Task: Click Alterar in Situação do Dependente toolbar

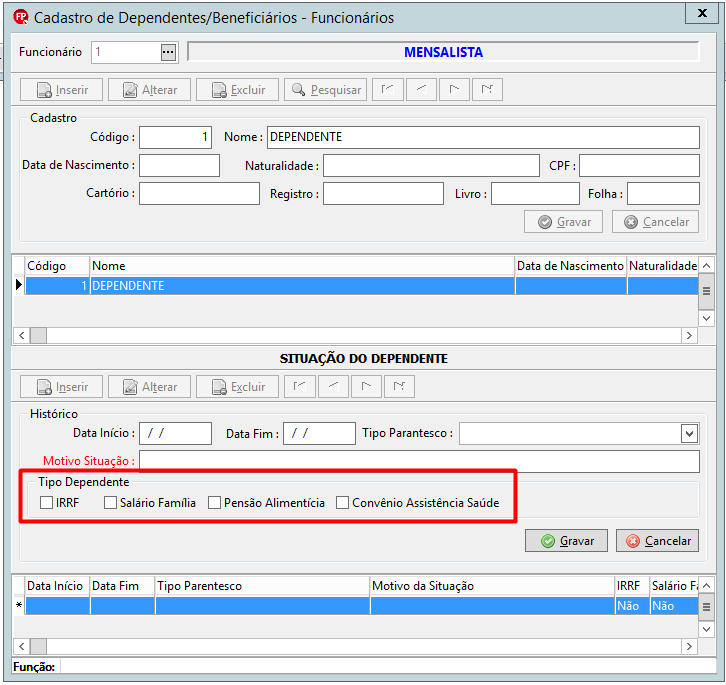Action: pos(150,387)
